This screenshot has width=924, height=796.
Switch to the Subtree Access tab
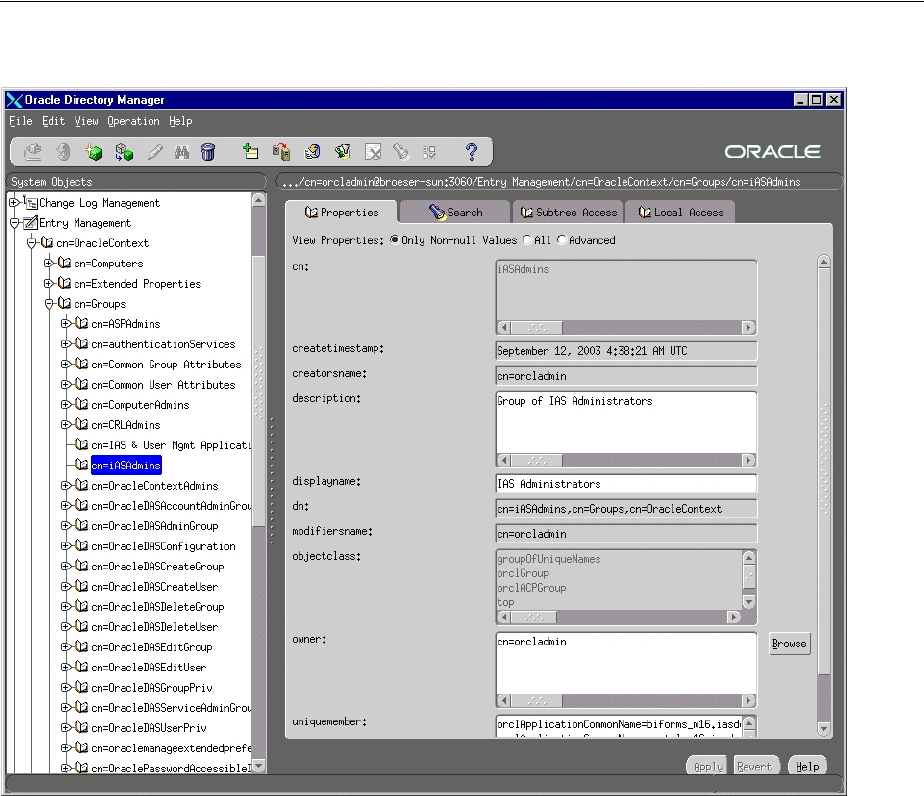pyautogui.click(x=568, y=212)
